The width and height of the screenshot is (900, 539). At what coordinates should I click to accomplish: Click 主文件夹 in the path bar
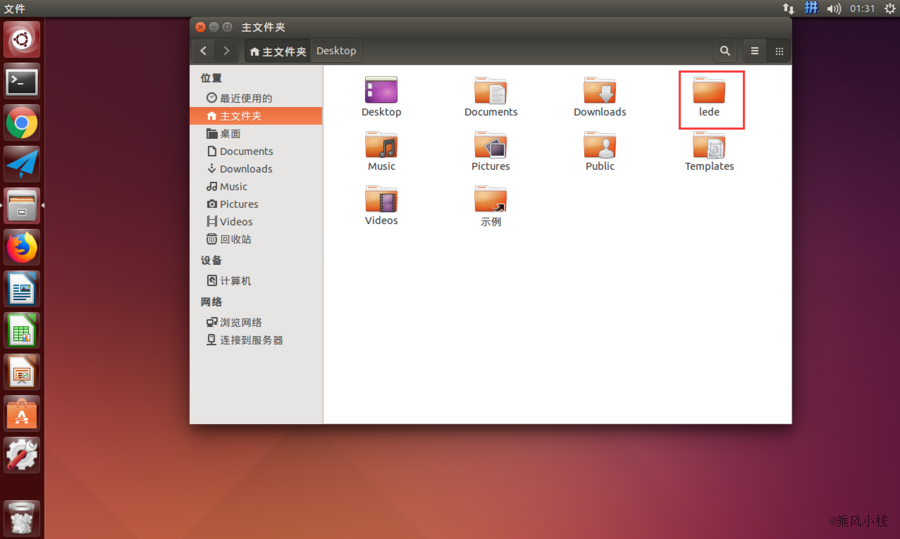point(278,51)
